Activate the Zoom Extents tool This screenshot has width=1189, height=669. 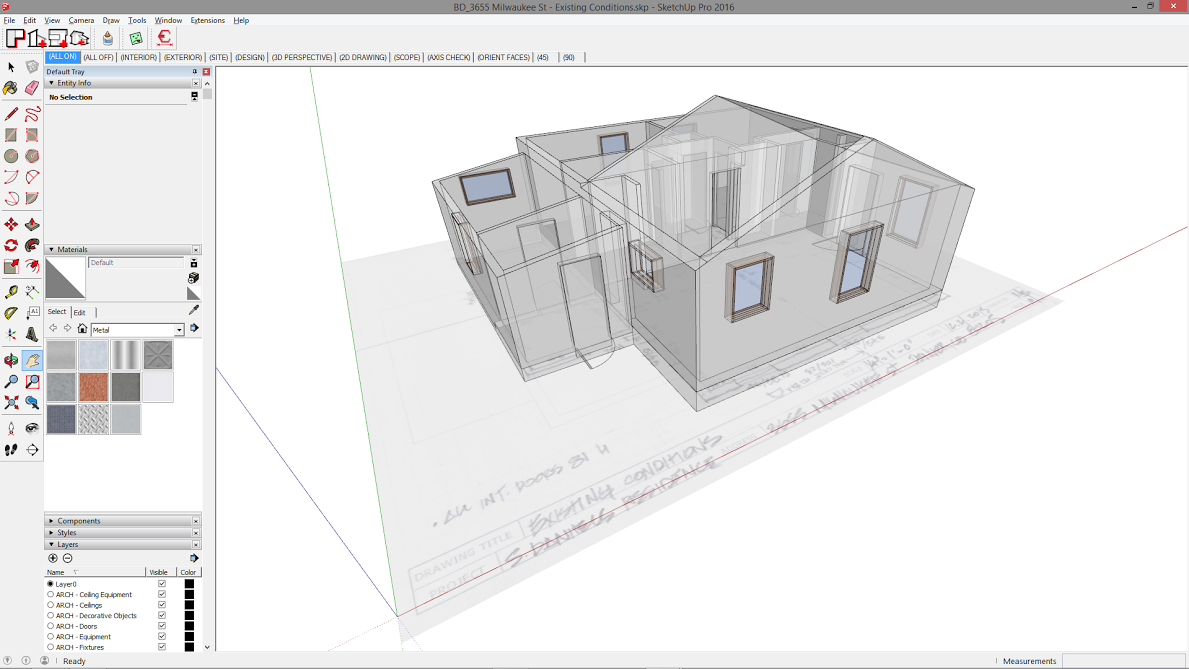coord(11,403)
